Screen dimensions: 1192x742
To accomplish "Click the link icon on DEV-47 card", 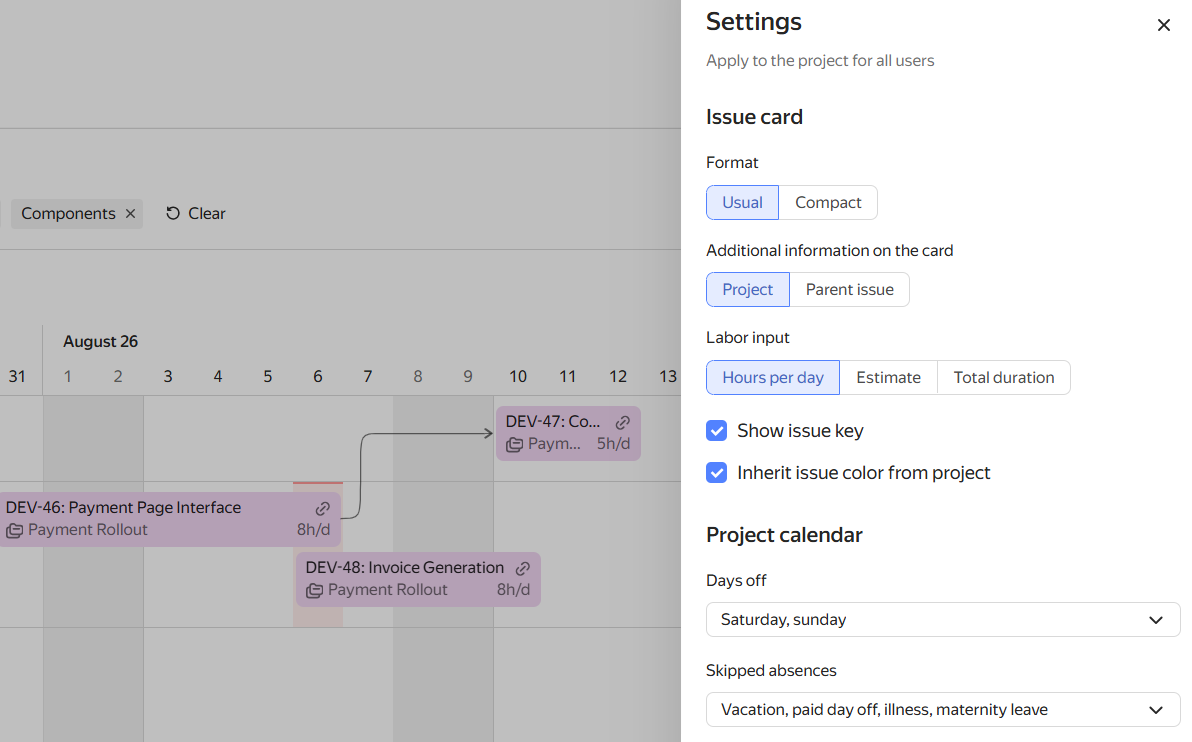I will (623, 422).
